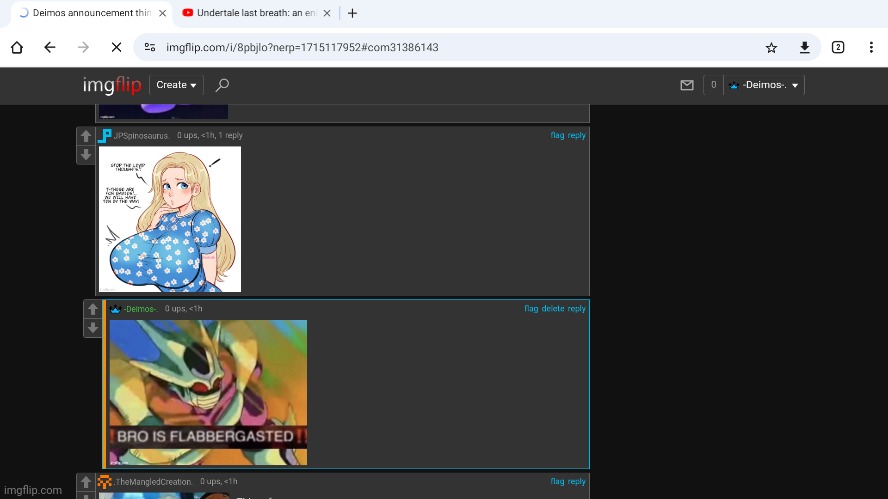Reply to JPSpinosaurus comment
This screenshot has width=888, height=499.
pyautogui.click(x=577, y=135)
